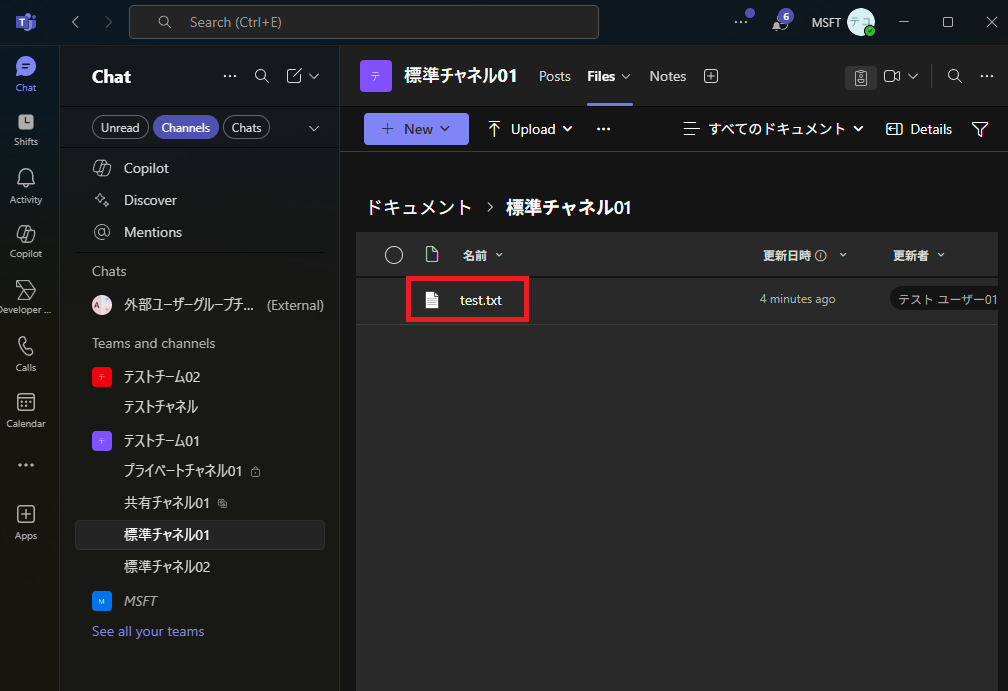Image resolution: width=1008 pixels, height=691 pixels.
Task: Toggle the Unread filter in Chat
Action: point(120,127)
